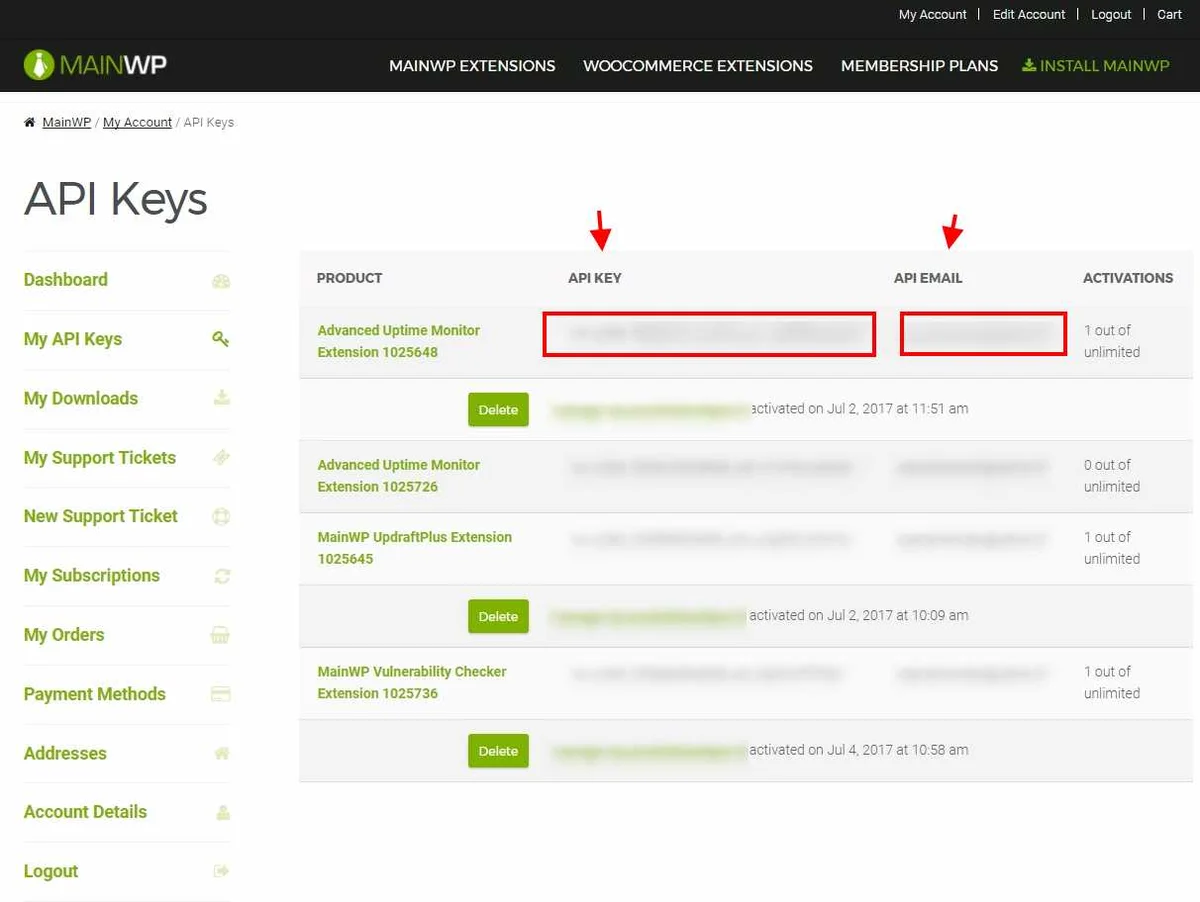Click the MainWP logo icon

[39, 65]
